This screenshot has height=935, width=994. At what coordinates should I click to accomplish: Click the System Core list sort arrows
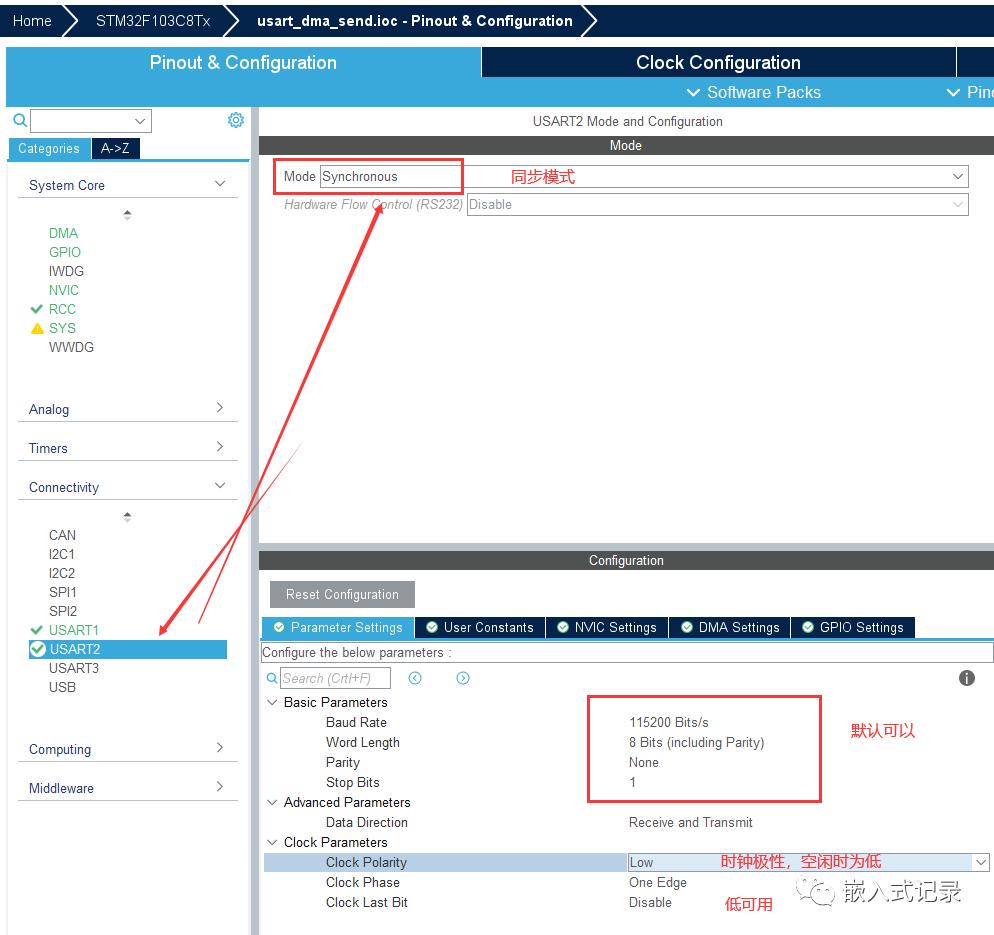[127, 215]
